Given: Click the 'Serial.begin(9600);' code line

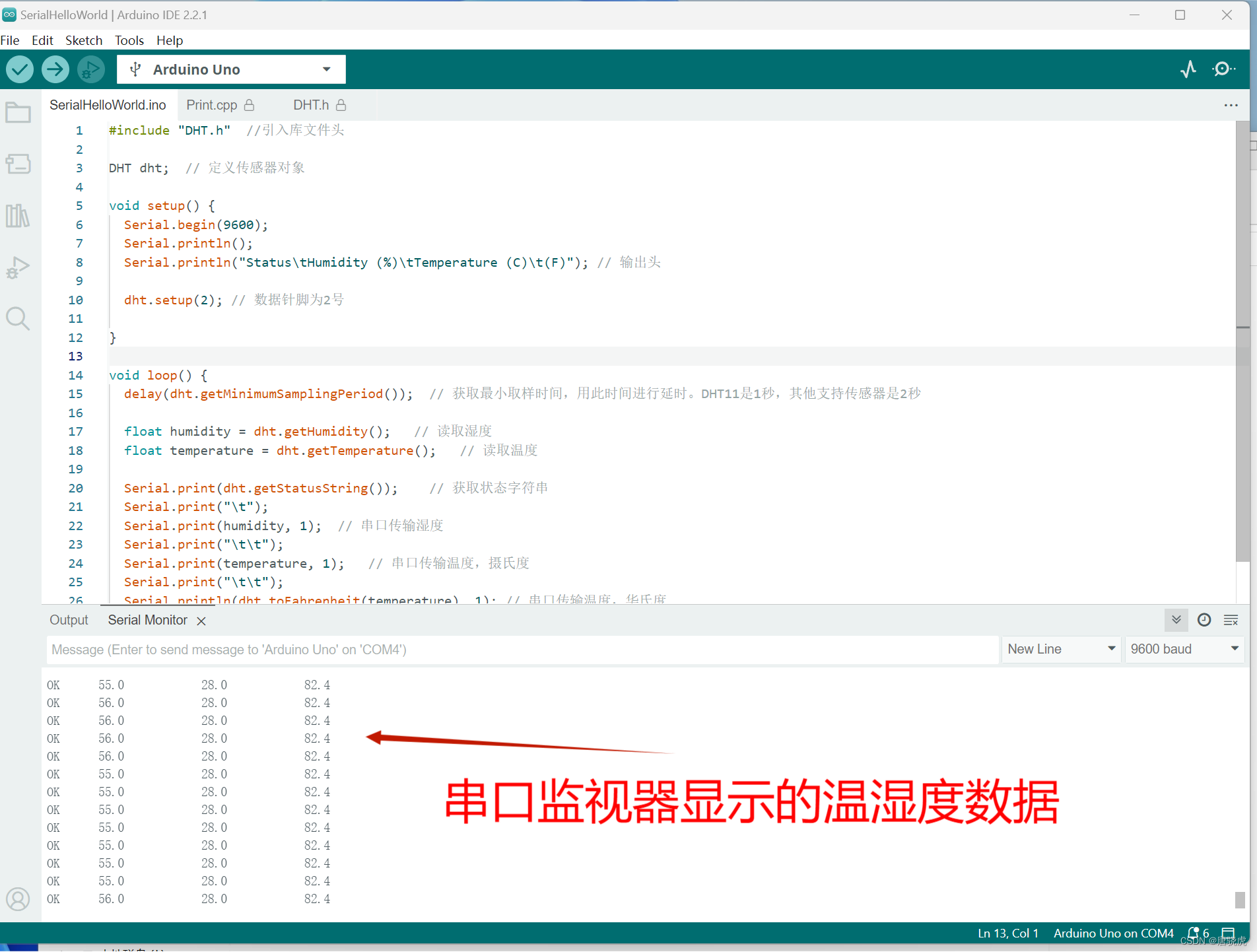Looking at the screenshot, I should point(195,225).
